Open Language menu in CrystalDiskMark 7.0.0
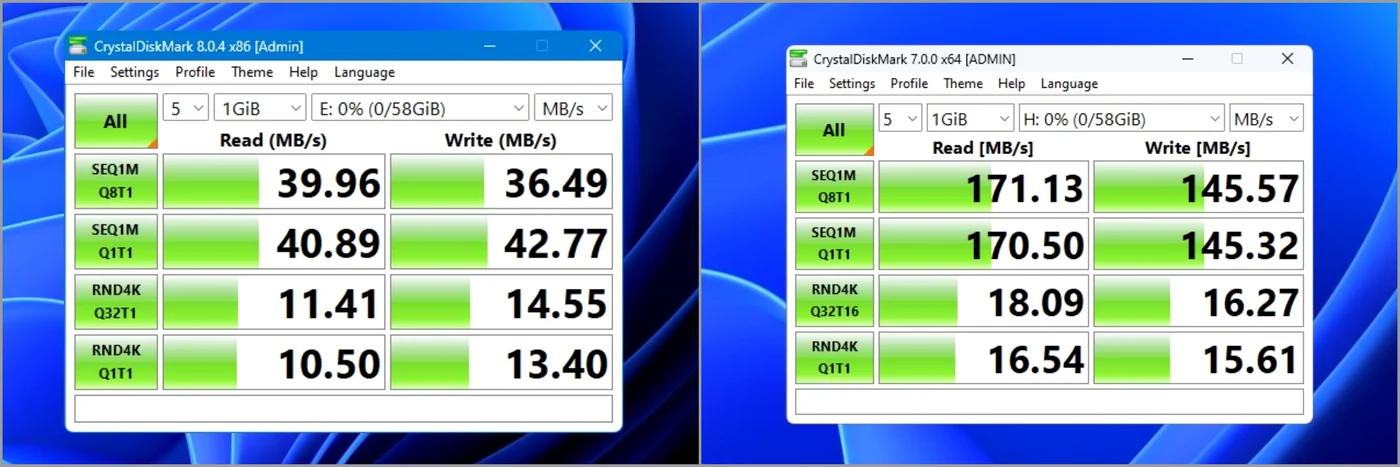The image size is (1400, 467). pyautogui.click(x=1069, y=84)
